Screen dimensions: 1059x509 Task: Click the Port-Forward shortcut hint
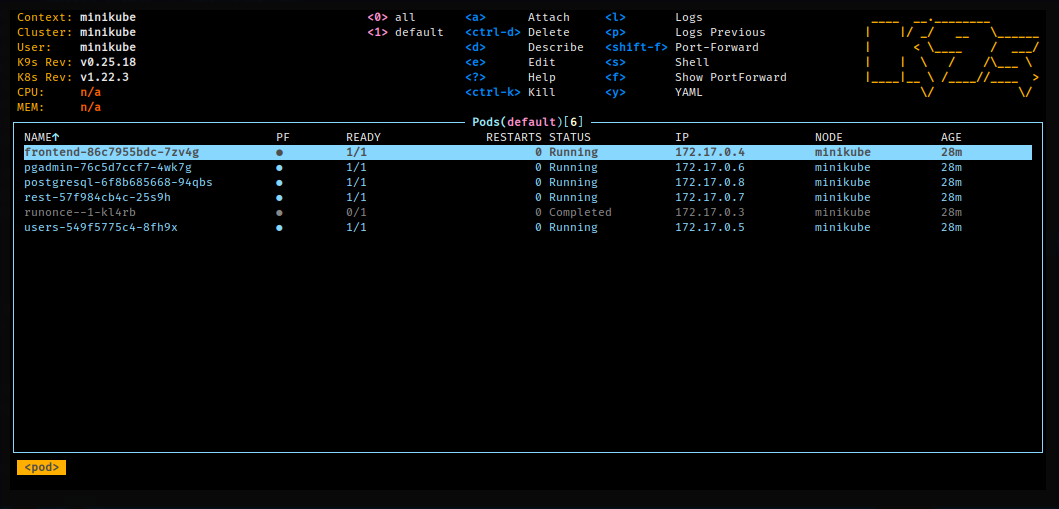716,48
